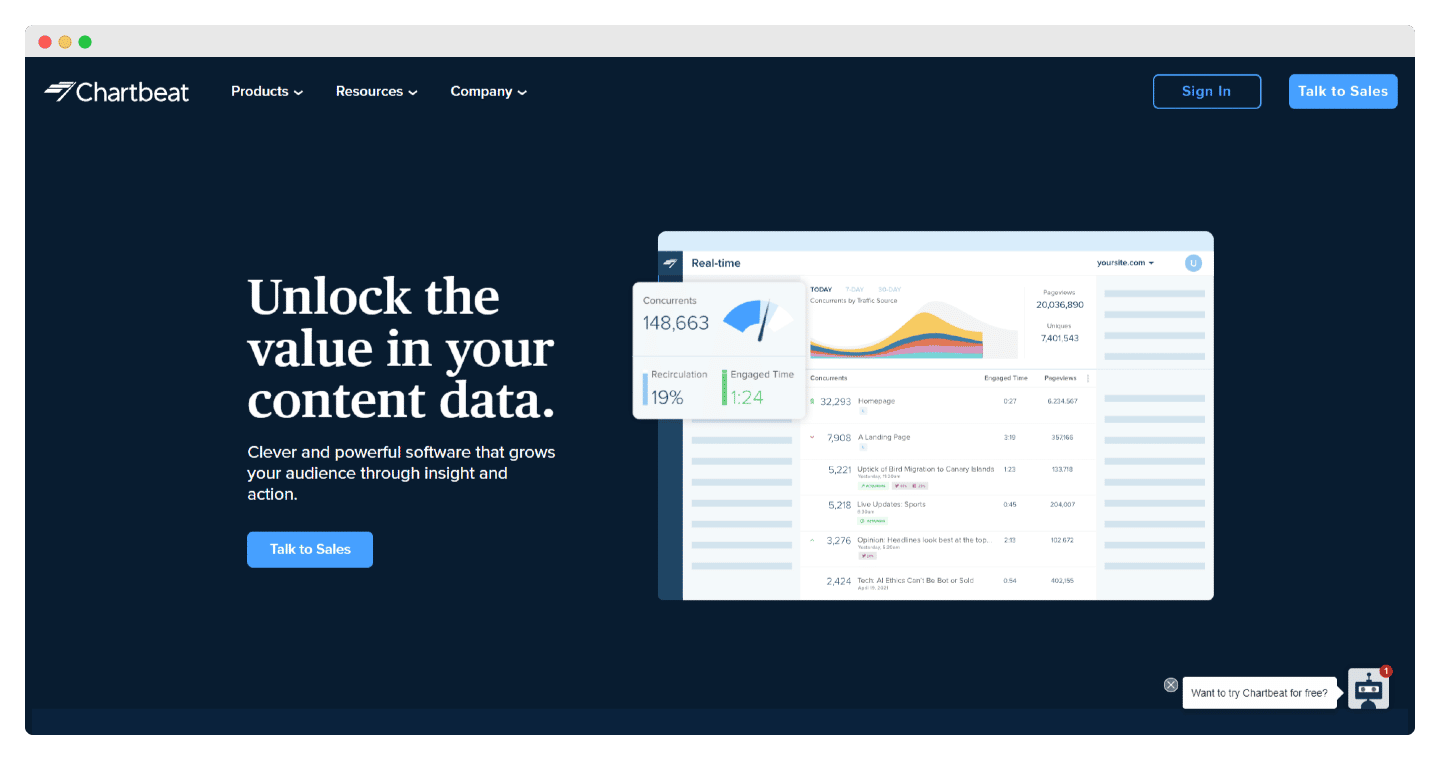Click the green browser window maximize dot
The width and height of the screenshot is (1440, 760).
coord(85,42)
